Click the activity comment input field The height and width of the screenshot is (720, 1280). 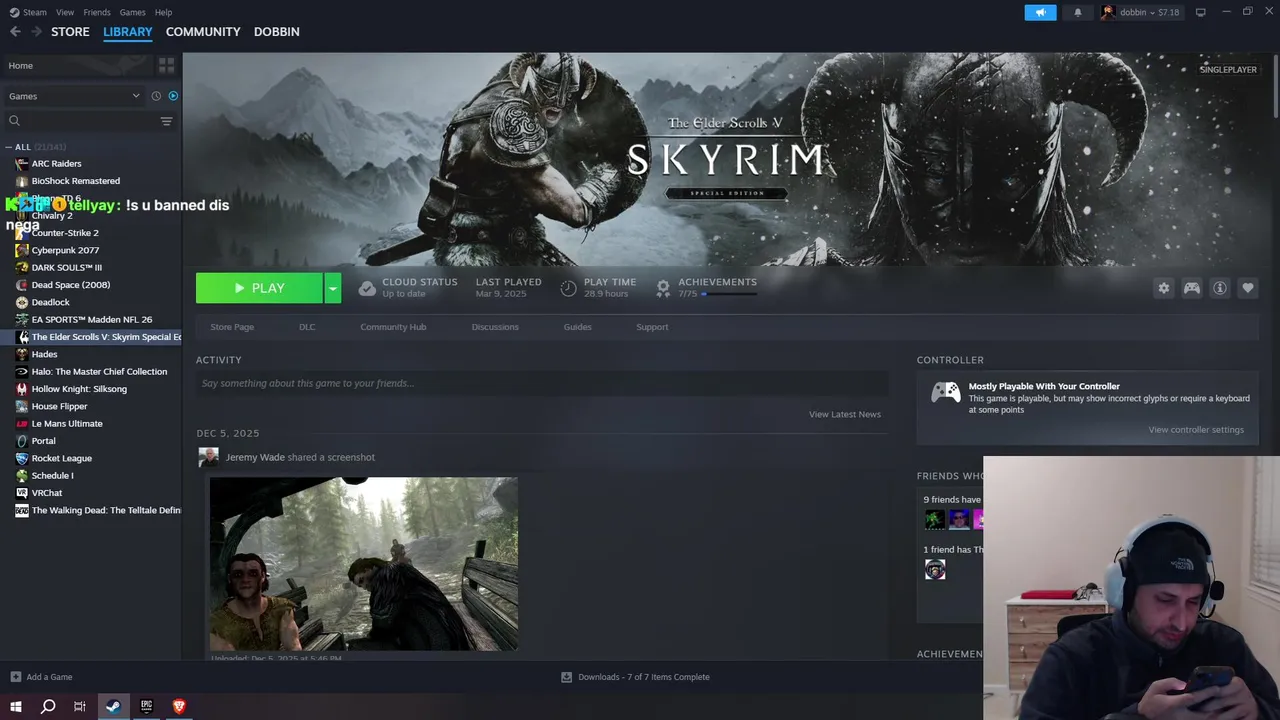[x=542, y=383]
